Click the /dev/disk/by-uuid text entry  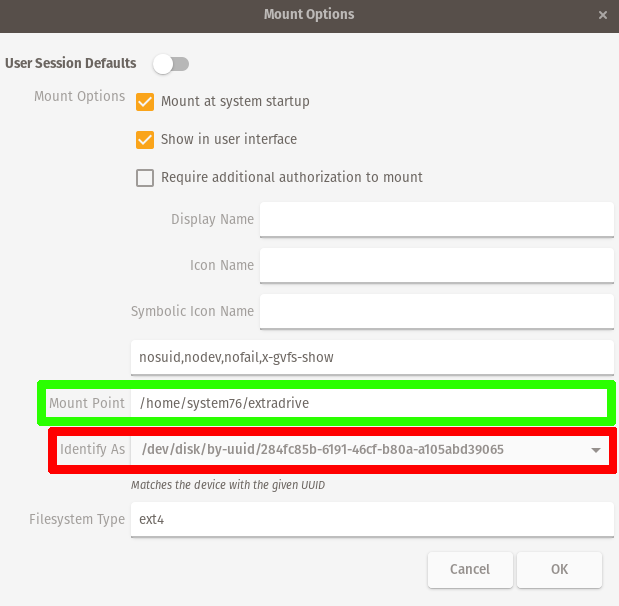tap(350, 450)
